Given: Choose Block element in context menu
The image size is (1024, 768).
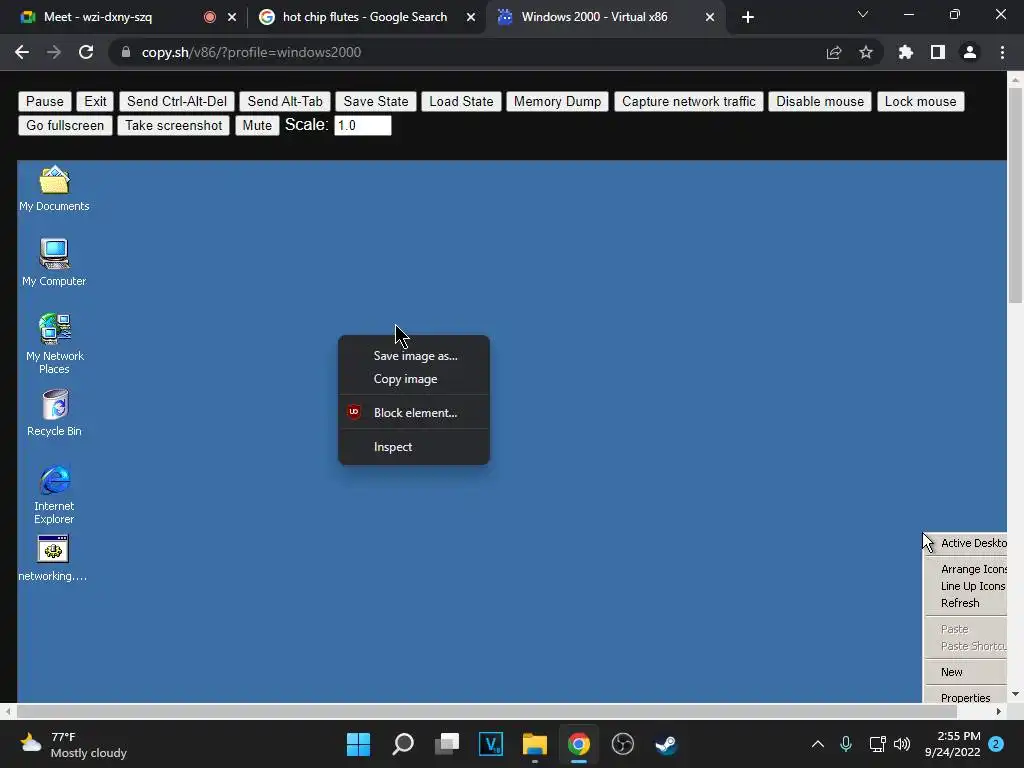Looking at the screenshot, I should coord(414,413).
